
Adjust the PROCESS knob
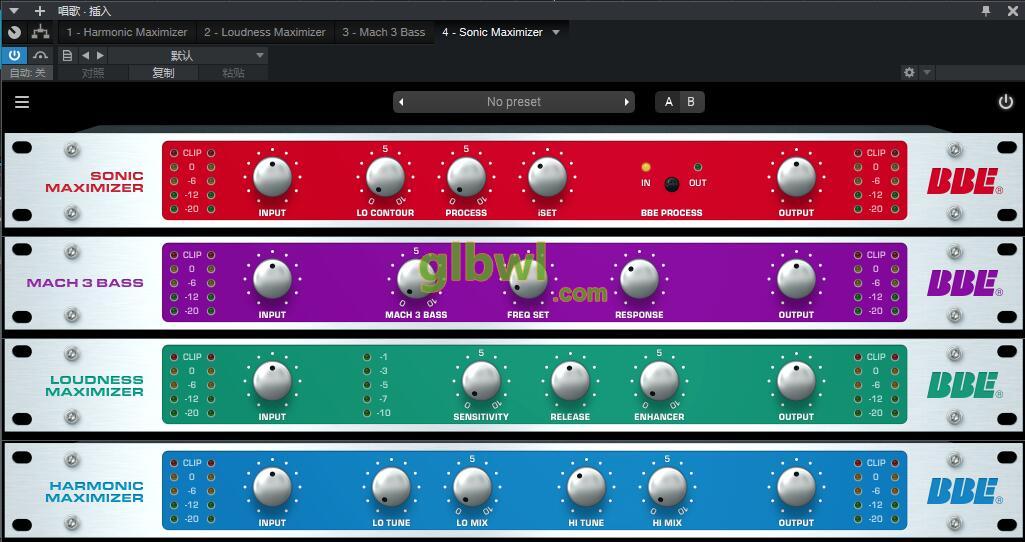(x=466, y=177)
